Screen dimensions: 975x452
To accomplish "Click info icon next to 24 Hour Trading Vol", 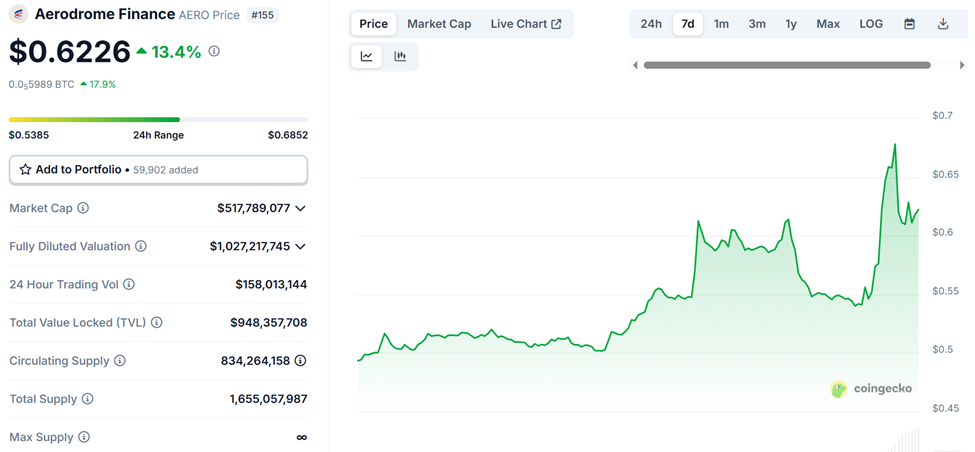I will coord(129,285).
